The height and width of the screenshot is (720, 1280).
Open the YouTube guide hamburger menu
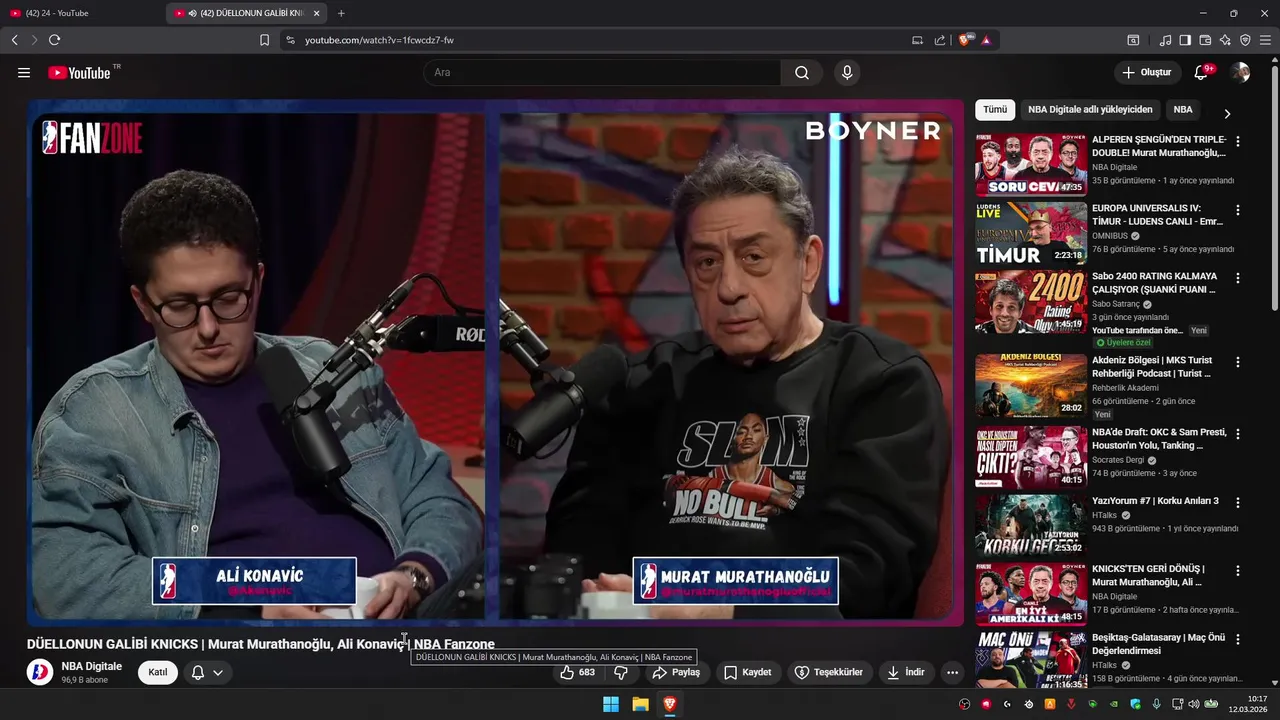point(24,73)
